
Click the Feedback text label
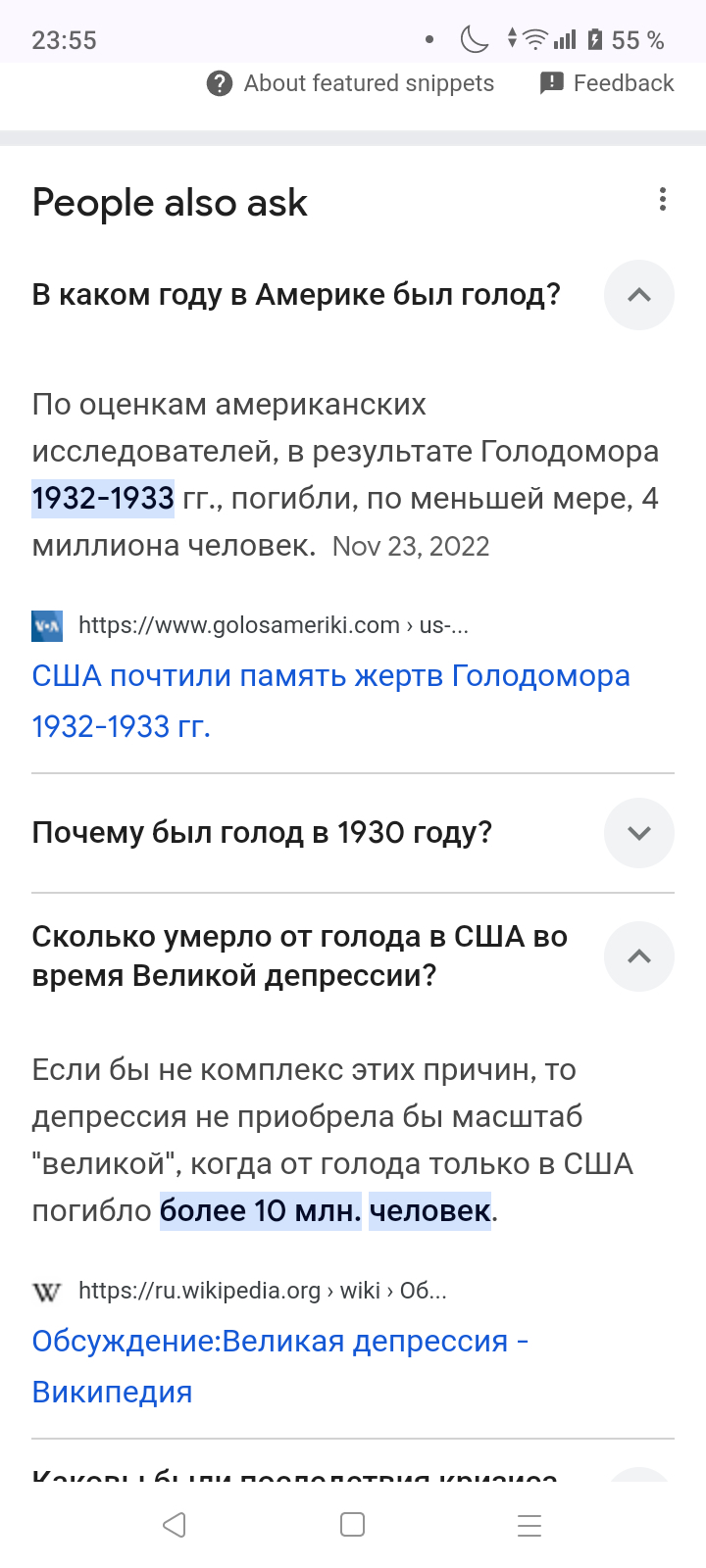click(x=624, y=83)
